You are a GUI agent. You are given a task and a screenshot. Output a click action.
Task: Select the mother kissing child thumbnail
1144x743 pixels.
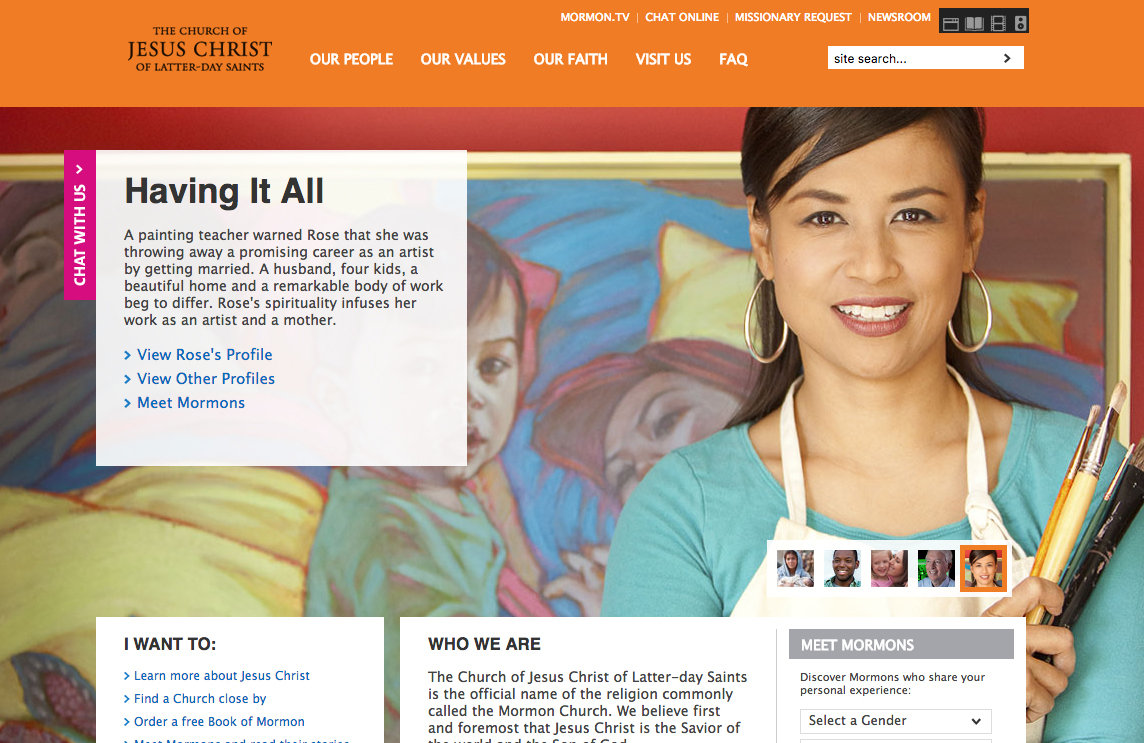889,569
